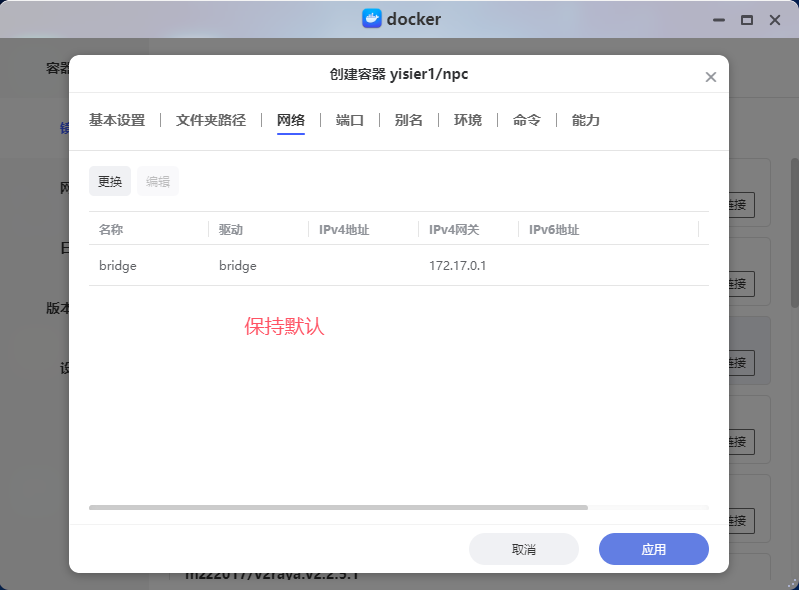Click the 更换 button
The height and width of the screenshot is (590, 799).
point(110,181)
